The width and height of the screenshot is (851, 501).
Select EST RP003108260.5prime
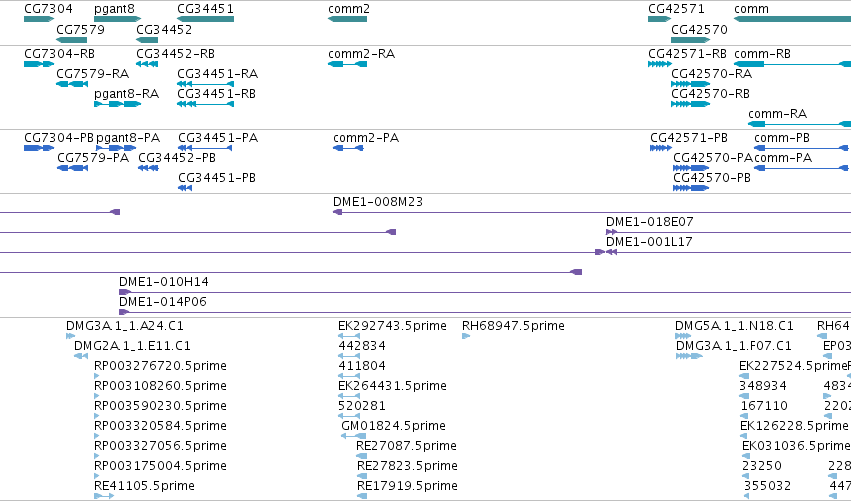(x=97, y=396)
